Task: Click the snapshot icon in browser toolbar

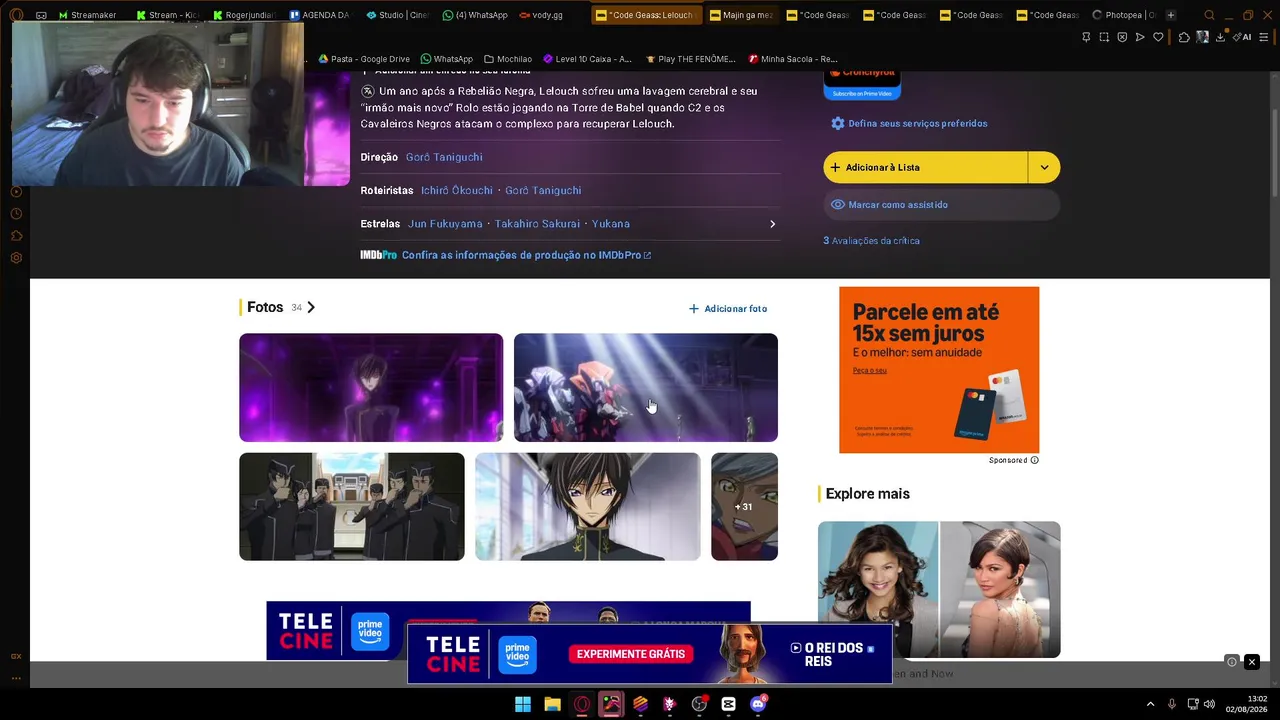Action: 1104,37
